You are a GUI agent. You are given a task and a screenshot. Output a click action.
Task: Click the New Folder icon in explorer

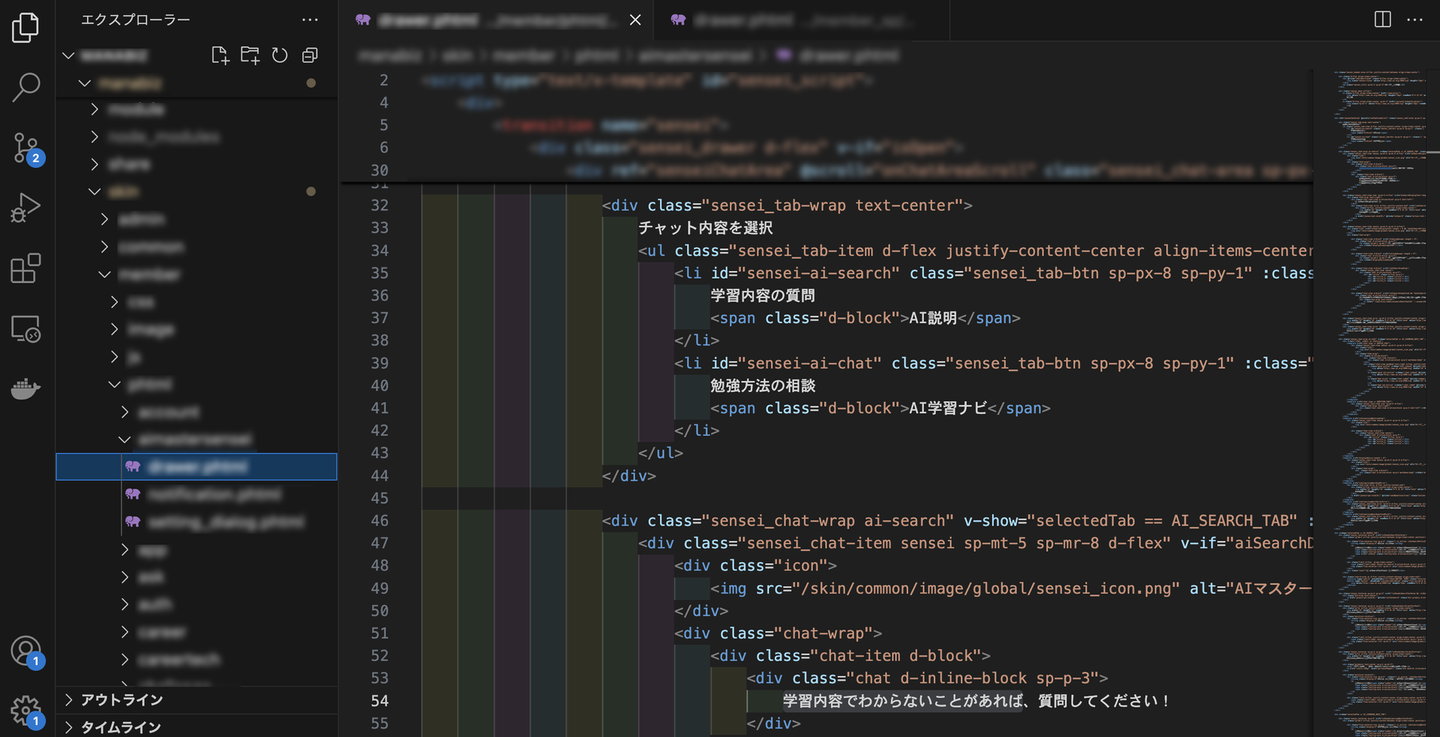(250, 56)
